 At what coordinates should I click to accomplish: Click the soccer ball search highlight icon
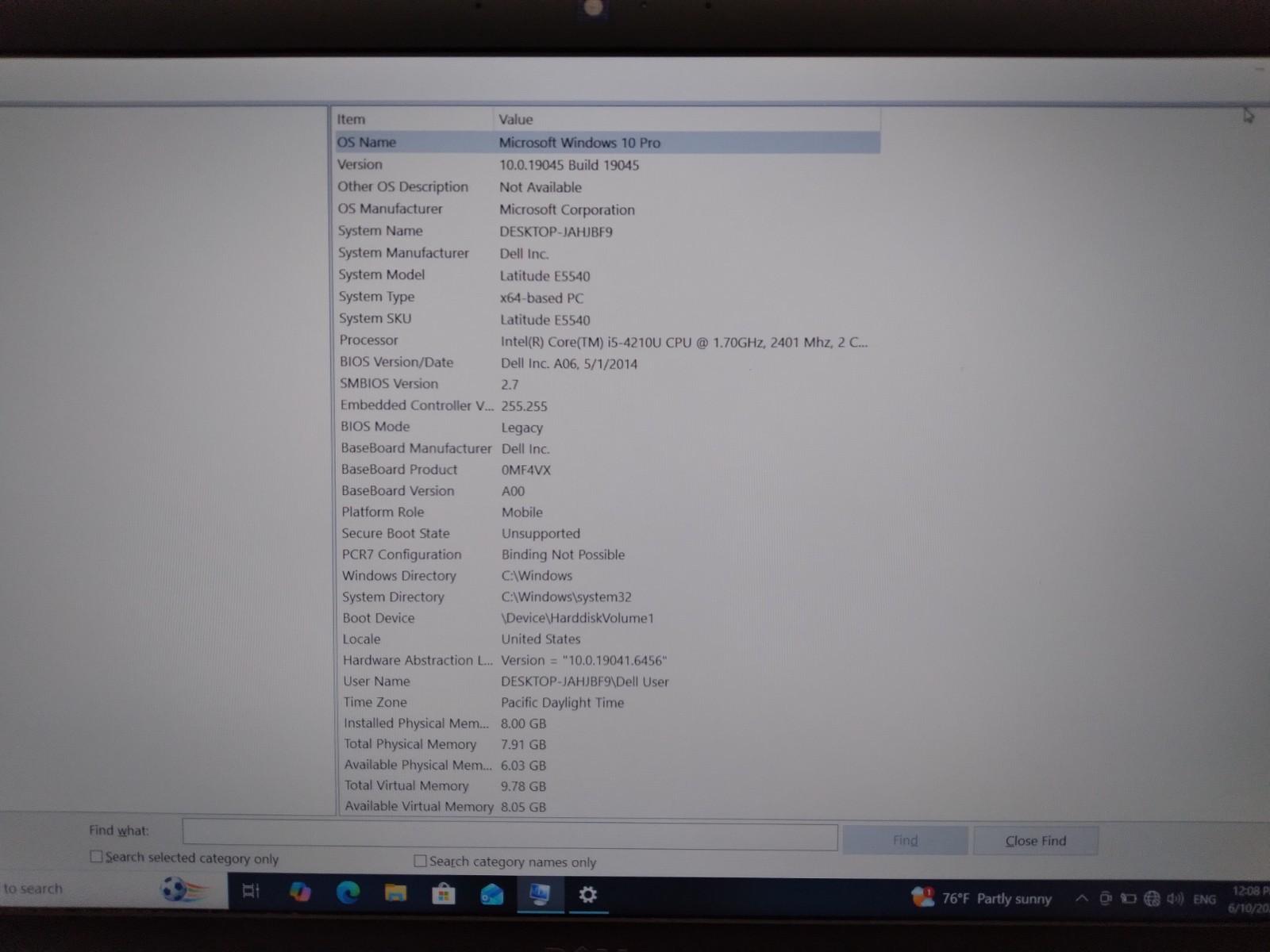click(x=183, y=889)
